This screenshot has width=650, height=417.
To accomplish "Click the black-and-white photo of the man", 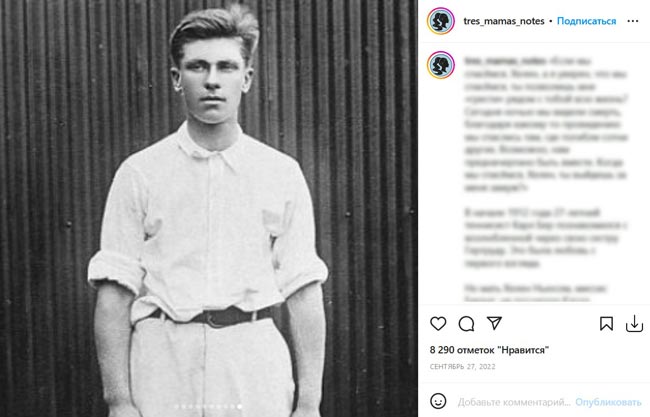I will click(209, 208).
